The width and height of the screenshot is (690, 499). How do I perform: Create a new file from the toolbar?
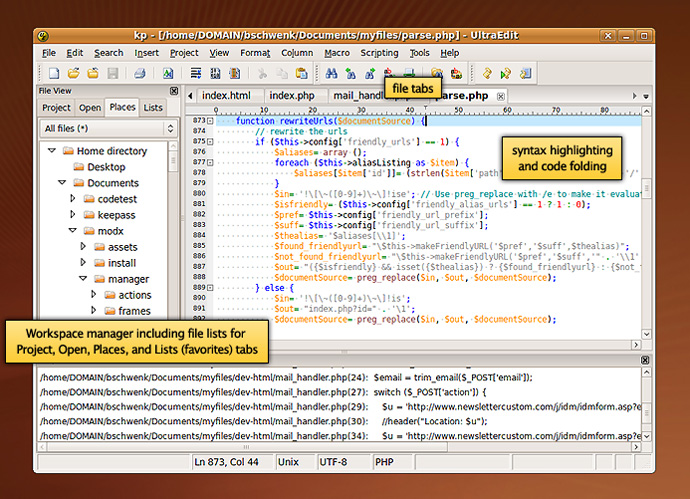coord(54,73)
